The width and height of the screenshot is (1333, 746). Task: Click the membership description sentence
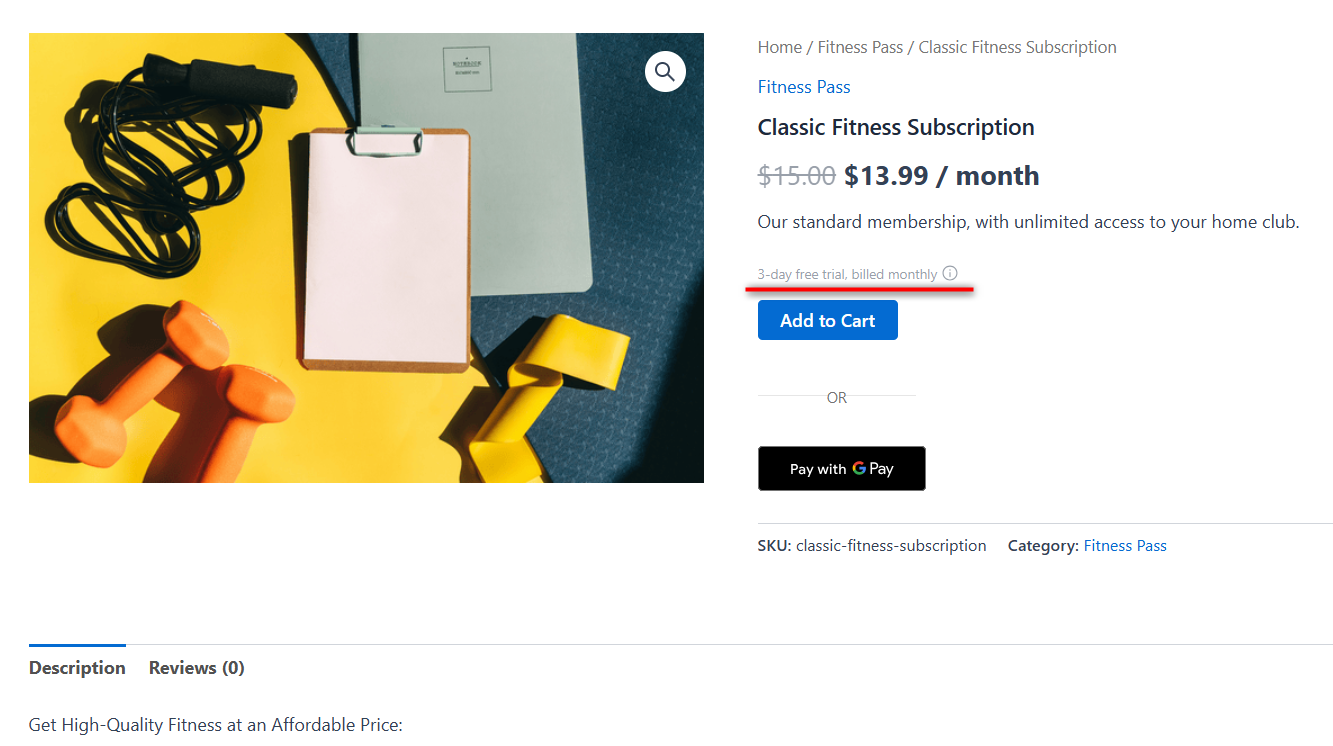coord(1028,221)
